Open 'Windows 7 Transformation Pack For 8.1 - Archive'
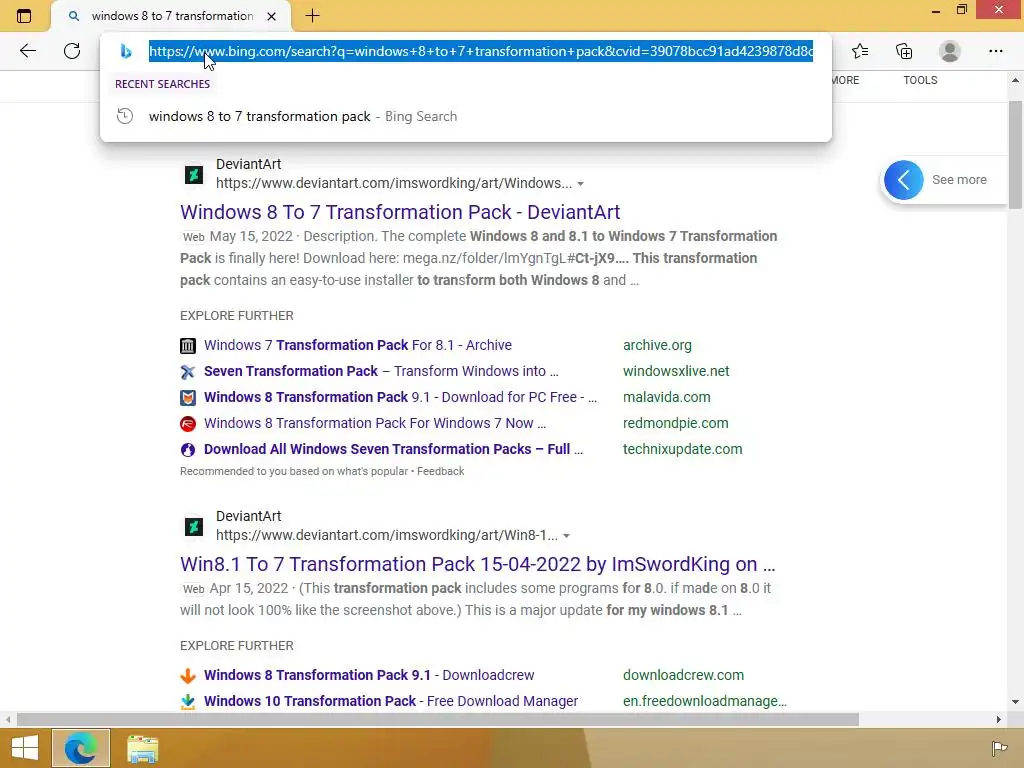 (358, 345)
